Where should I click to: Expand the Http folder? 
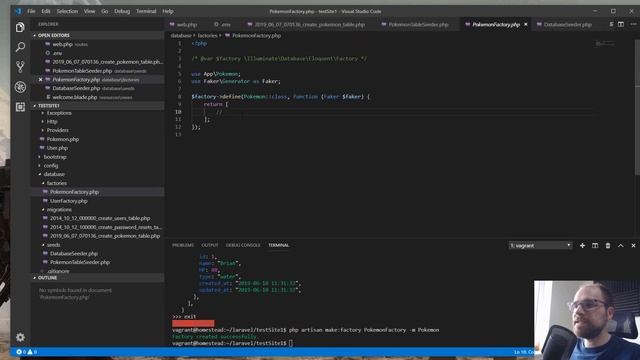[52, 122]
